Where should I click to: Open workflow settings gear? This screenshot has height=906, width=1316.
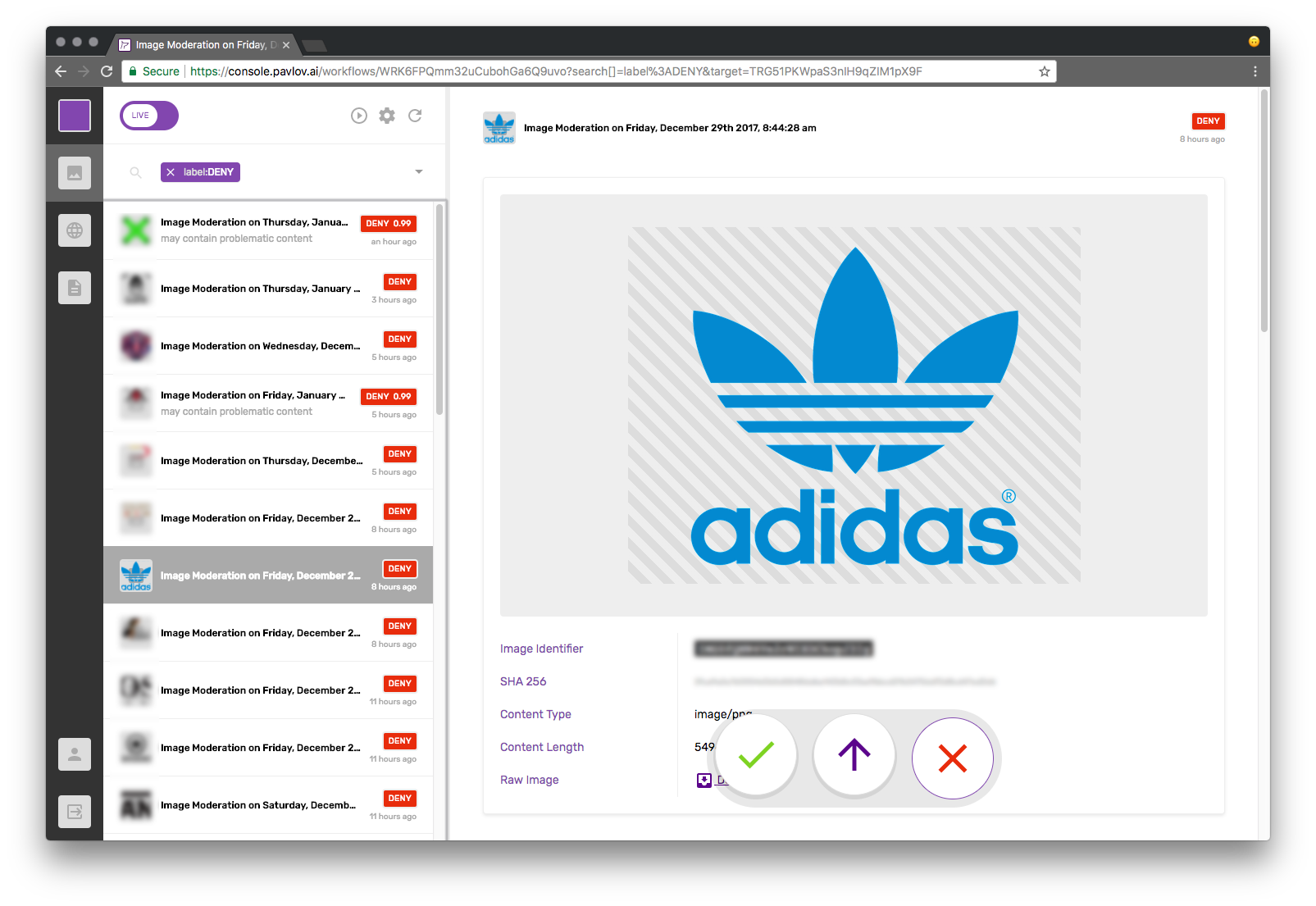coord(387,116)
